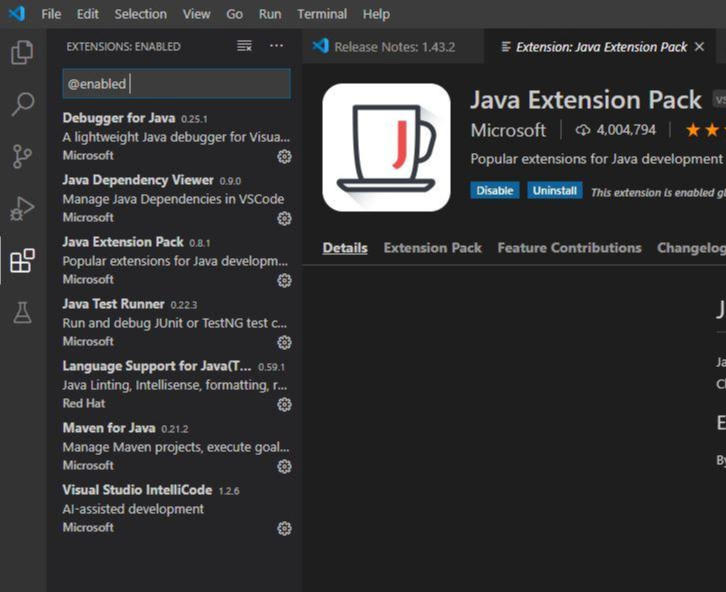The image size is (726, 592).
Task: Clear extensions search results icon
Action: coord(244,46)
